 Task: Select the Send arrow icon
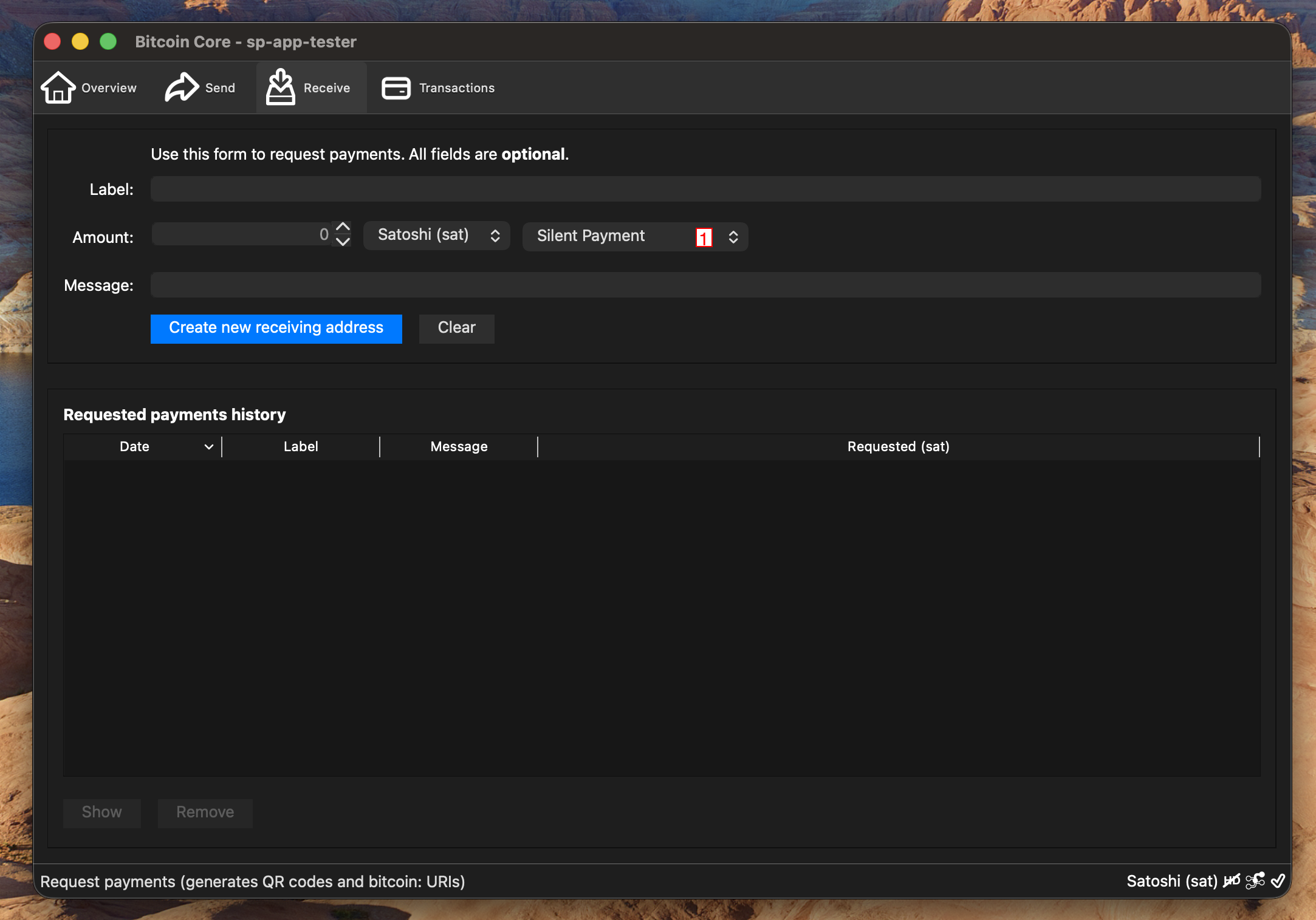pos(180,87)
